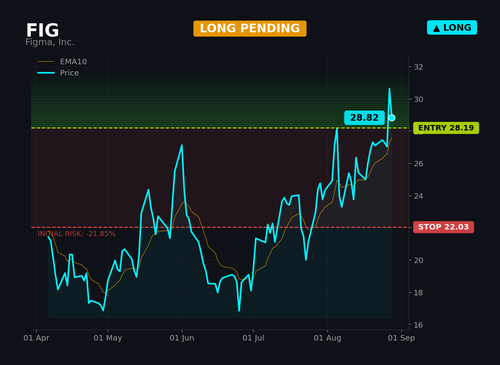This screenshot has height=365, width=500.
Task: Click the Figma, Inc. company name
Action: [x=50, y=42]
